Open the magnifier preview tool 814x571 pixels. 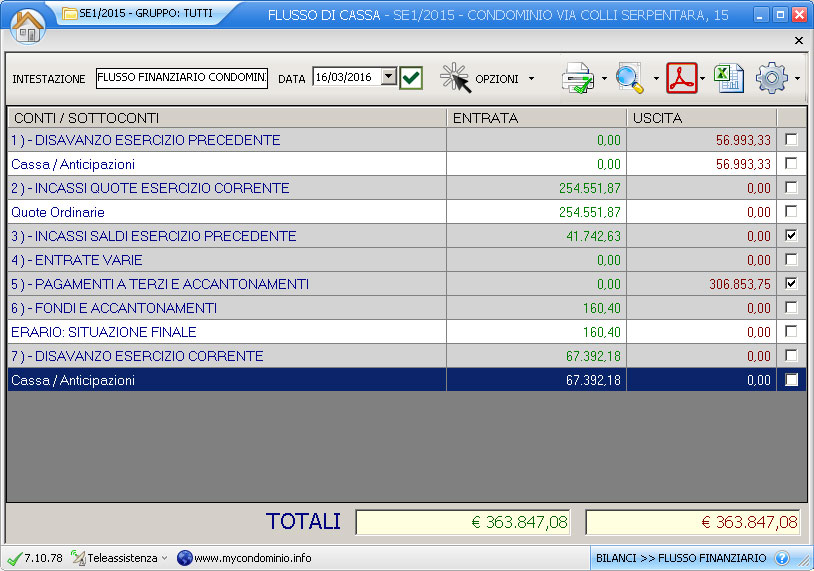click(x=631, y=78)
